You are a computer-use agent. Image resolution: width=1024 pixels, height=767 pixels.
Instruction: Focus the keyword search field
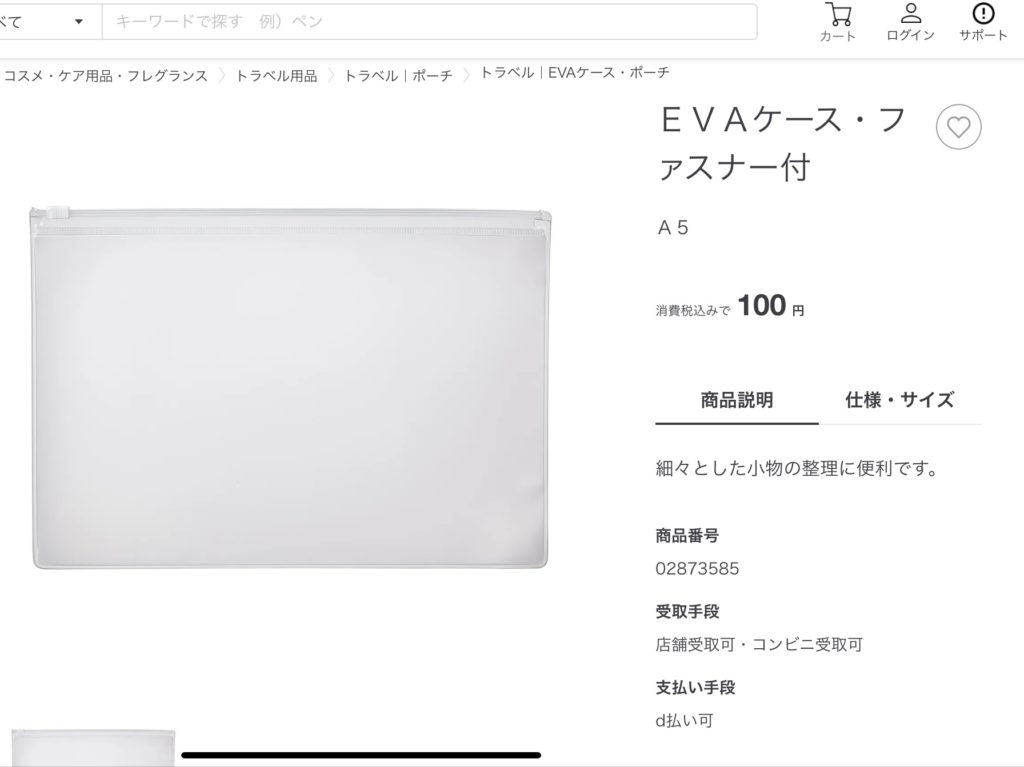(x=430, y=22)
